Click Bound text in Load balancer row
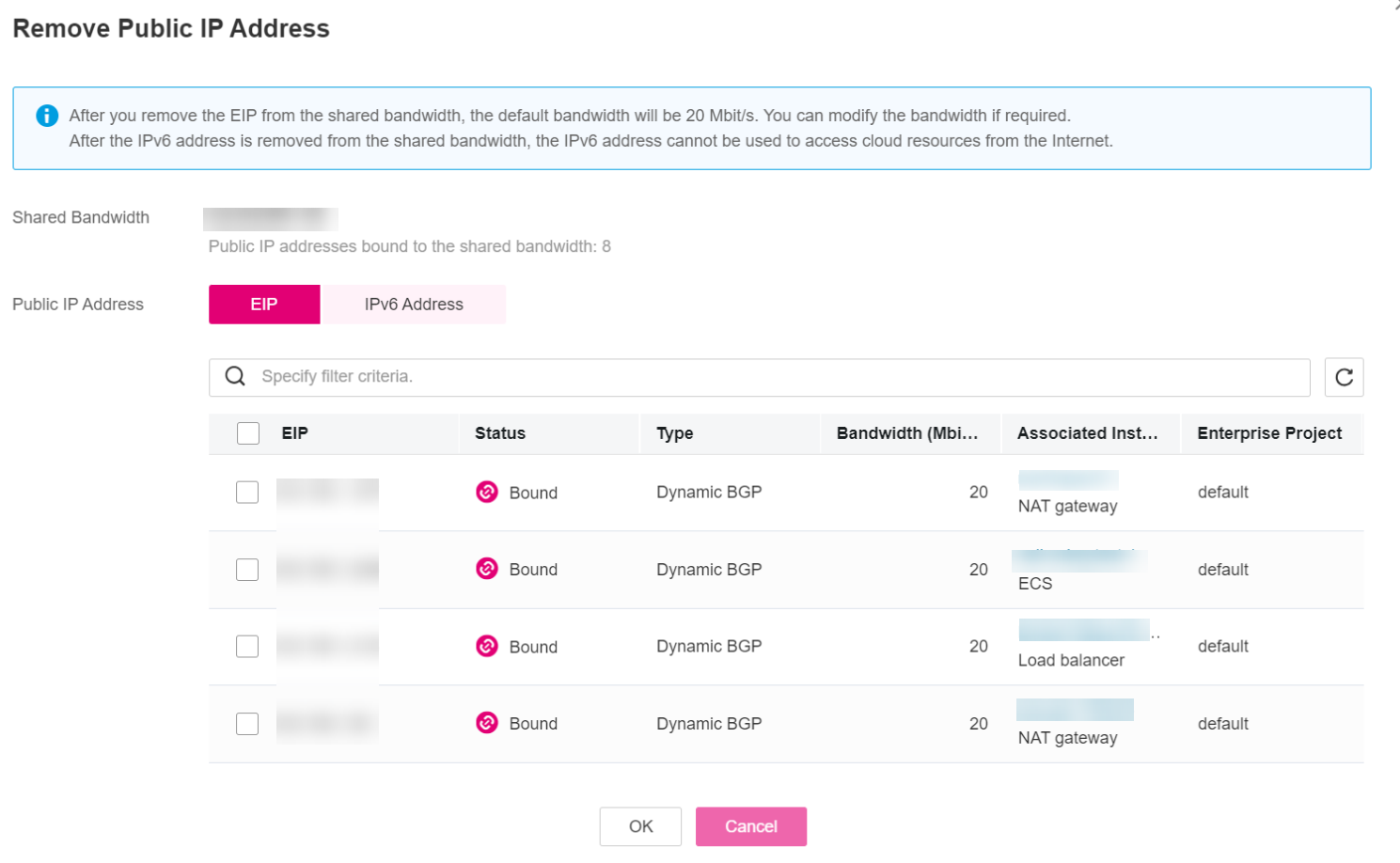Viewport: 1400px width, 863px height. click(533, 647)
